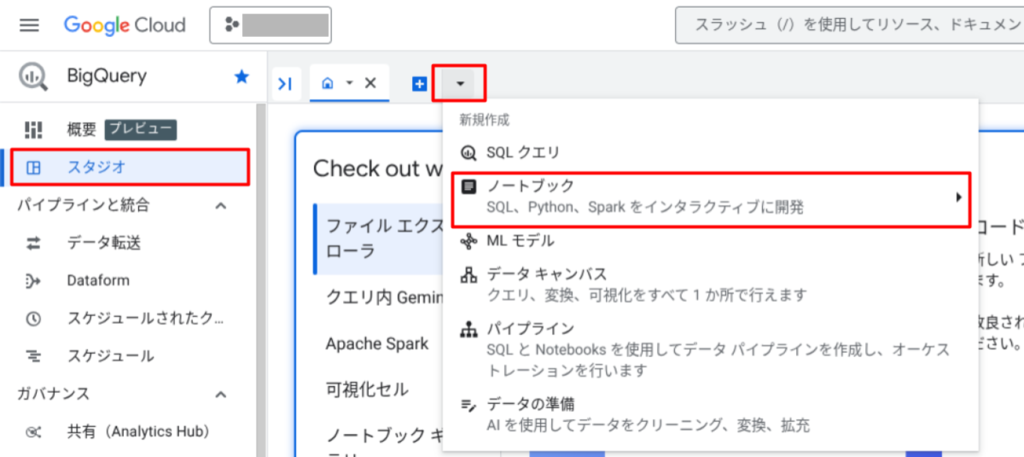Collapse the パイプラインと統合 section

[221, 206]
